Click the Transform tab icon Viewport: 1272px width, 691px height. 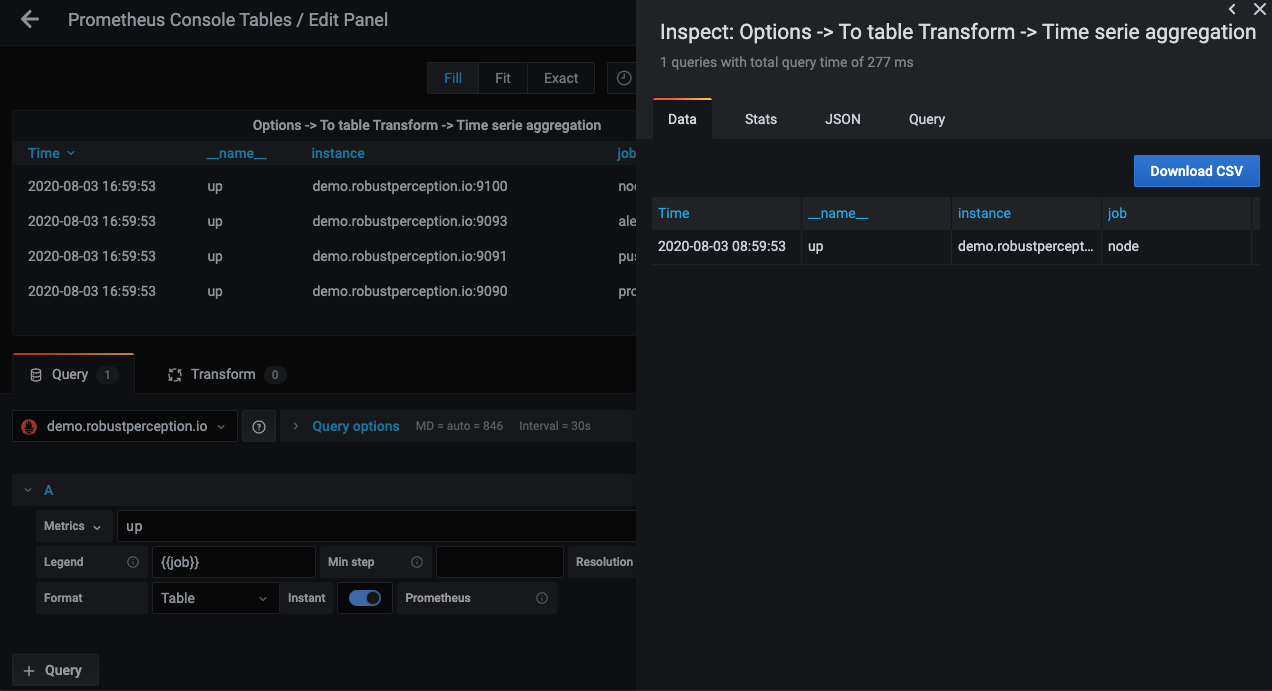[175, 375]
